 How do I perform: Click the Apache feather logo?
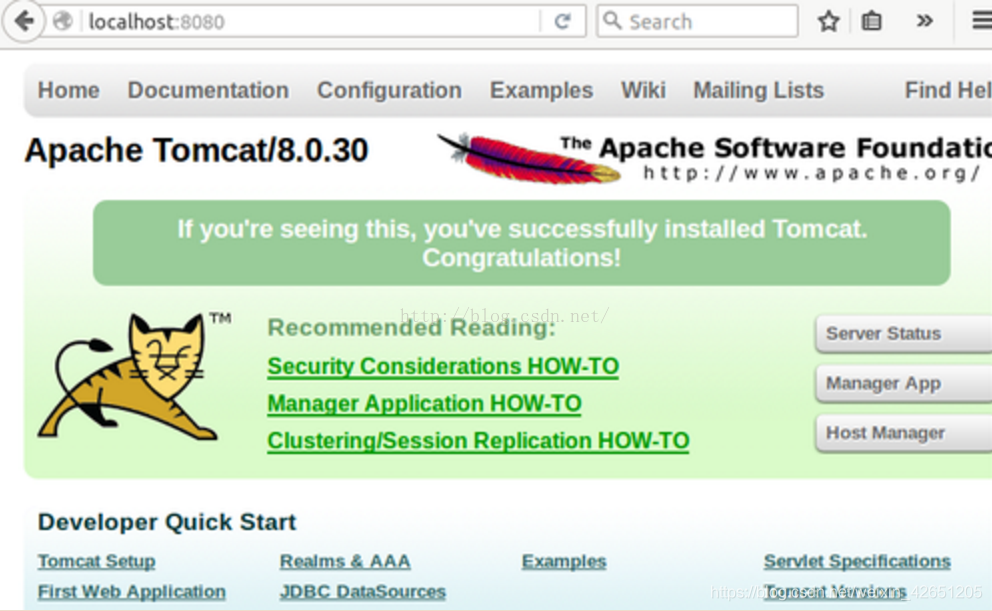[529, 158]
